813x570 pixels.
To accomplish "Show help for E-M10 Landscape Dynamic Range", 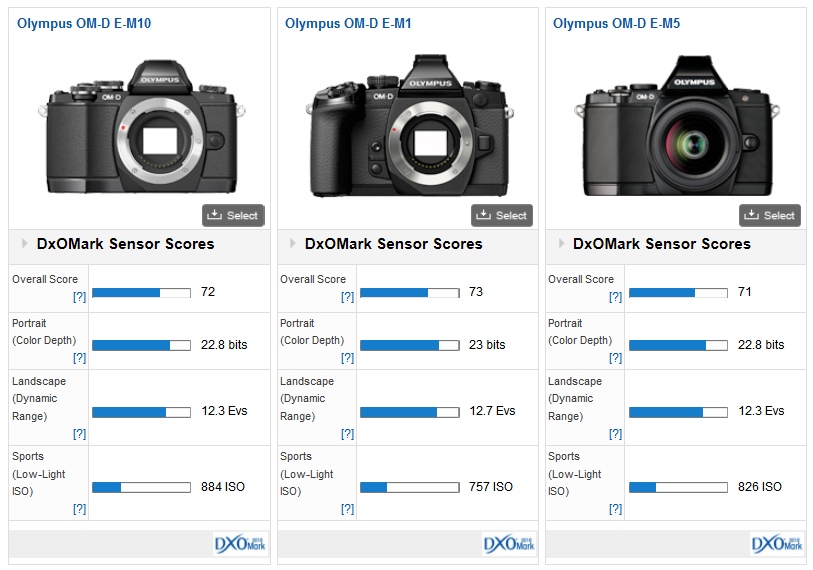I will [x=79, y=433].
